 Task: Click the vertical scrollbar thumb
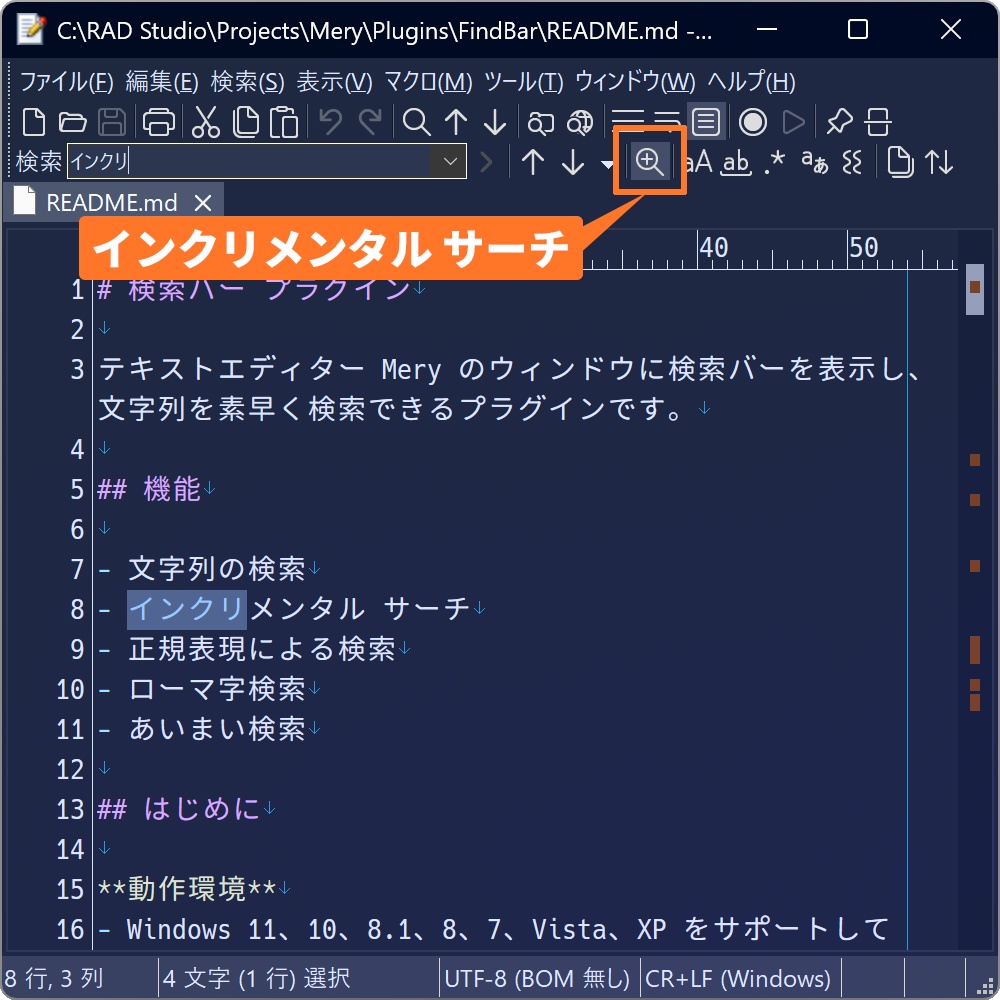[974, 289]
